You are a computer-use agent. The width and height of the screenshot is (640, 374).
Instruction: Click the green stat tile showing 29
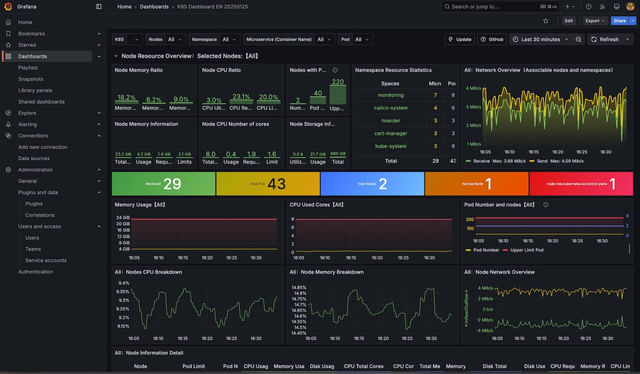pos(164,184)
